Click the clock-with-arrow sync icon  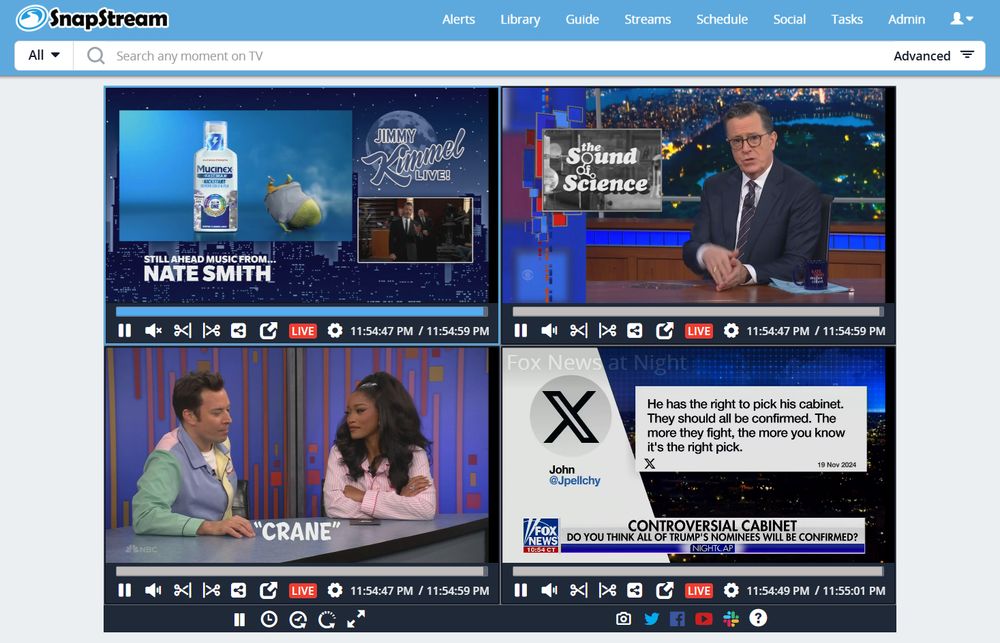[x=298, y=619]
